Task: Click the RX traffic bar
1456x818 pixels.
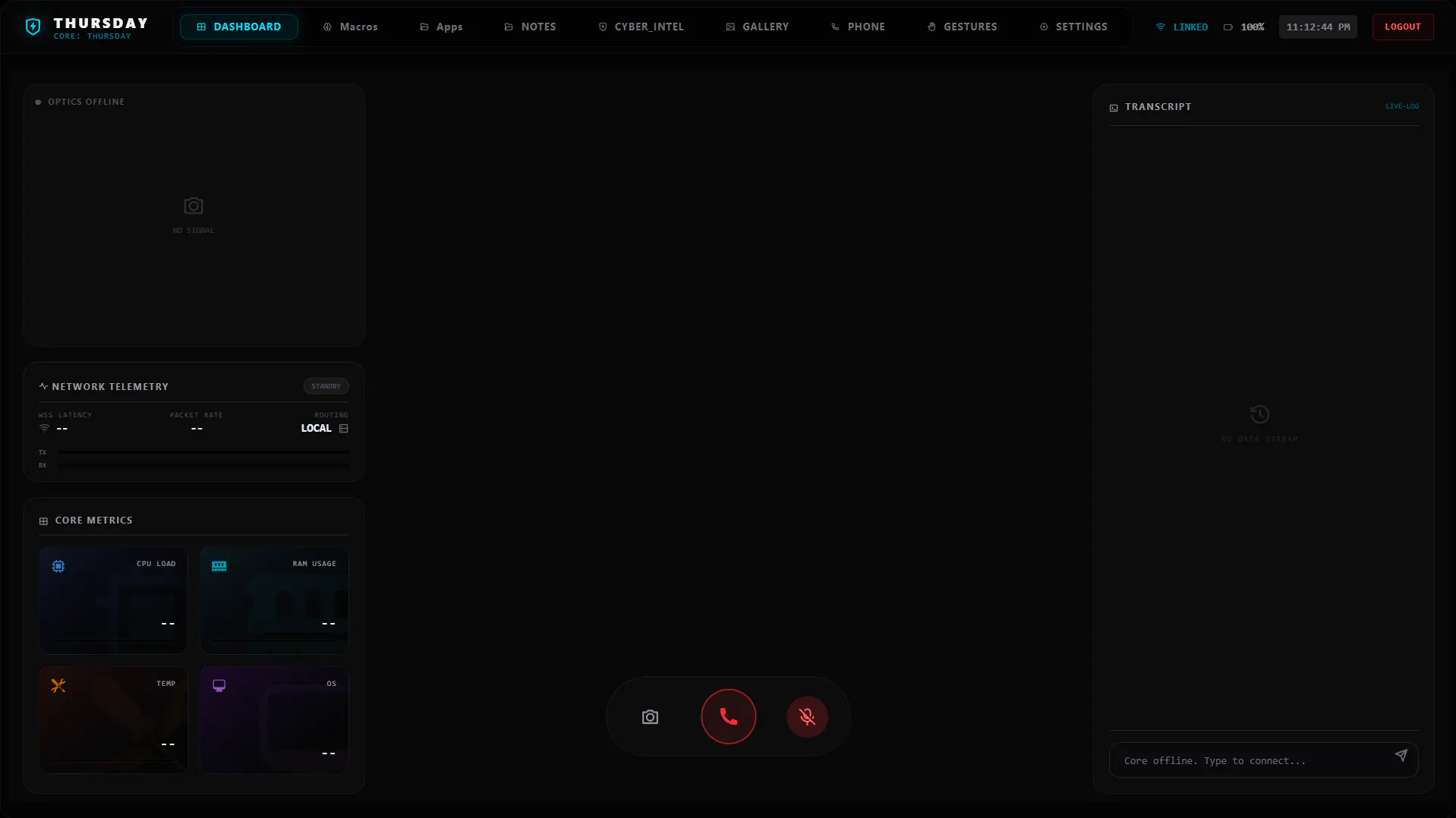Action: (203, 465)
